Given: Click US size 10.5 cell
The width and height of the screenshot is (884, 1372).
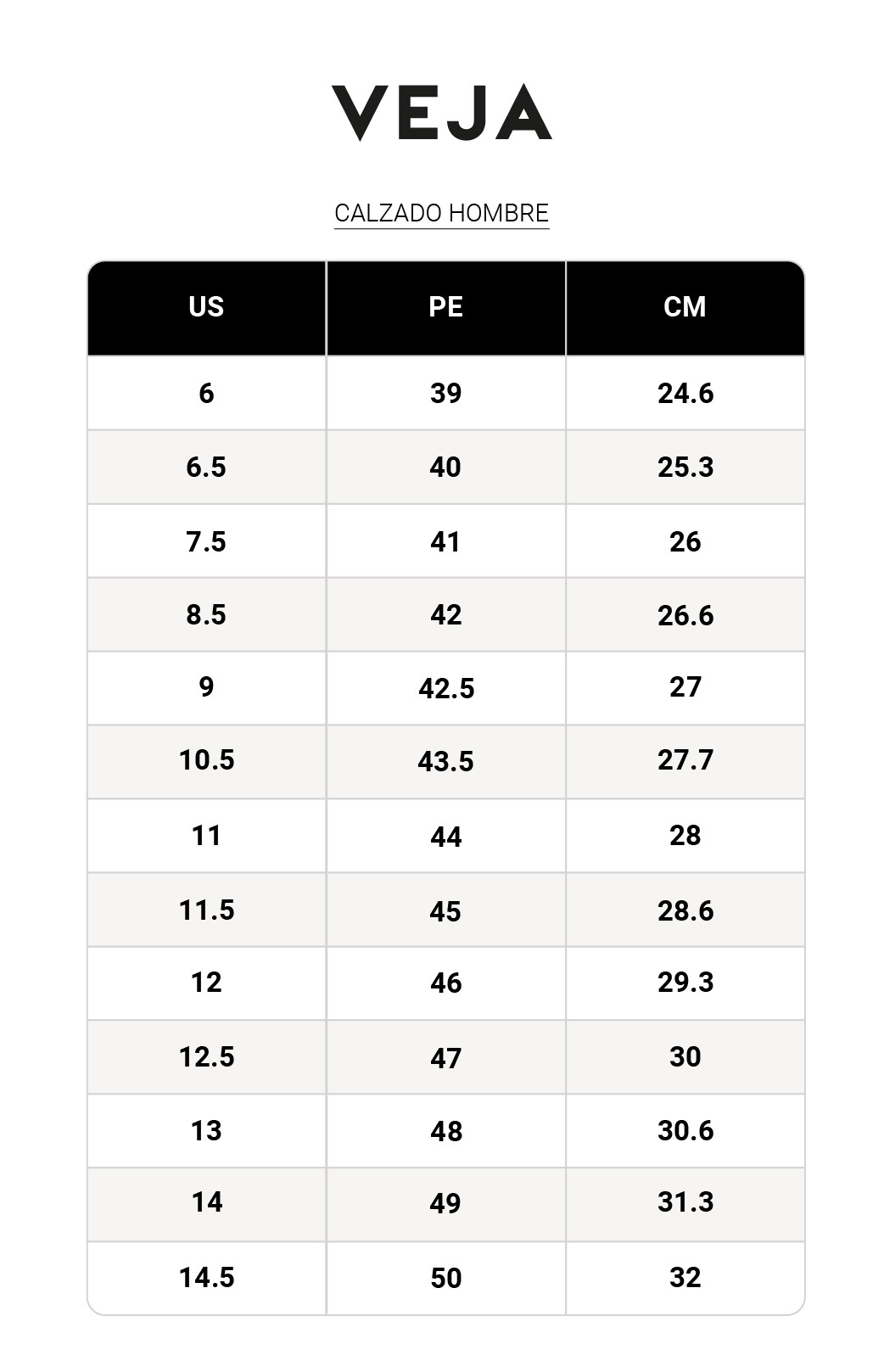Looking at the screenshot, I should tap(206, 760).
